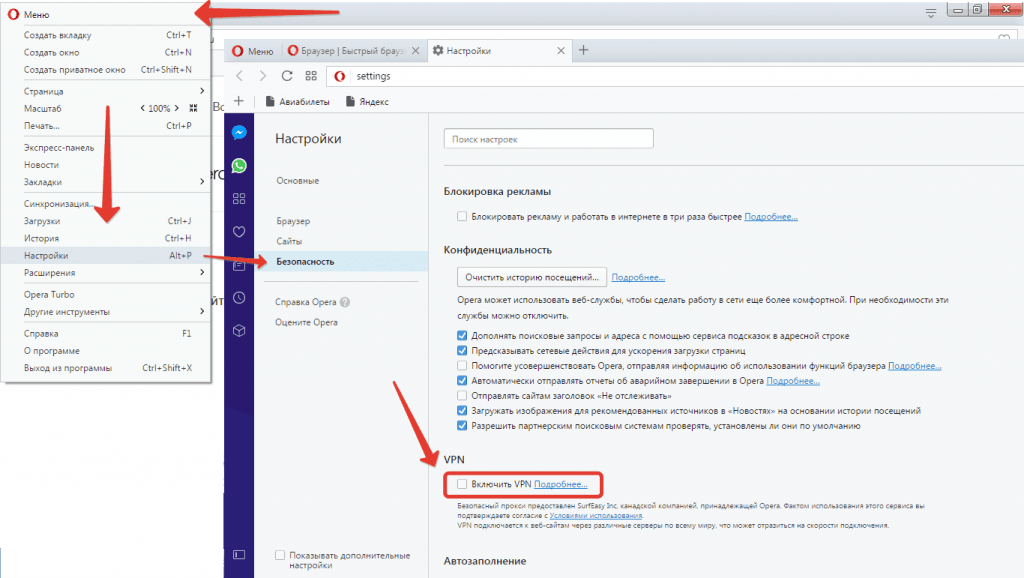The height and width of the screenshot is (578, 1024).
Task: Open Speed Dial from toolbar grid icon
Action: [311, 76]
